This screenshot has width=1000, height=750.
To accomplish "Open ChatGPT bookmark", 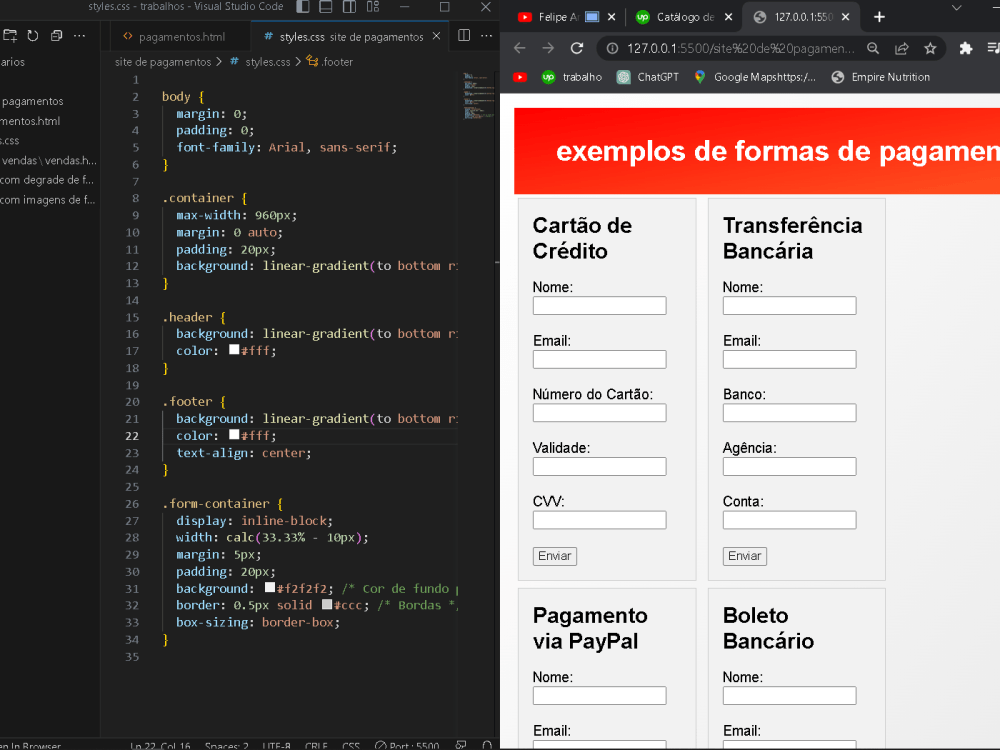I will pyautogui.click(x=648, y=77).
